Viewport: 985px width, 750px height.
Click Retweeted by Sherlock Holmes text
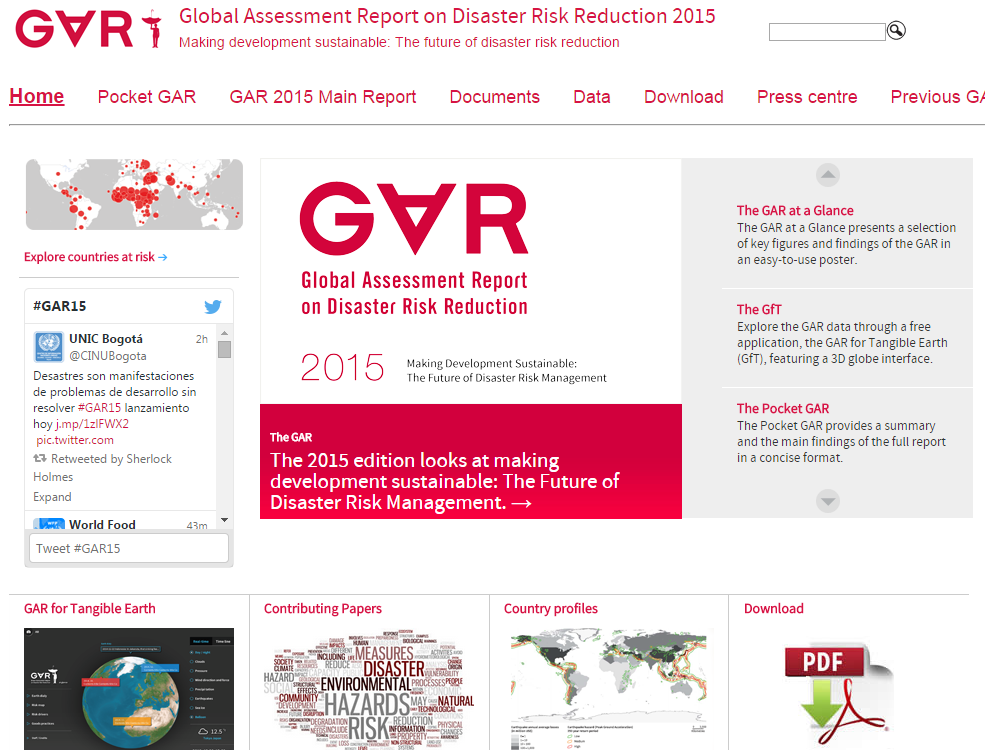[x=102, y=467]
